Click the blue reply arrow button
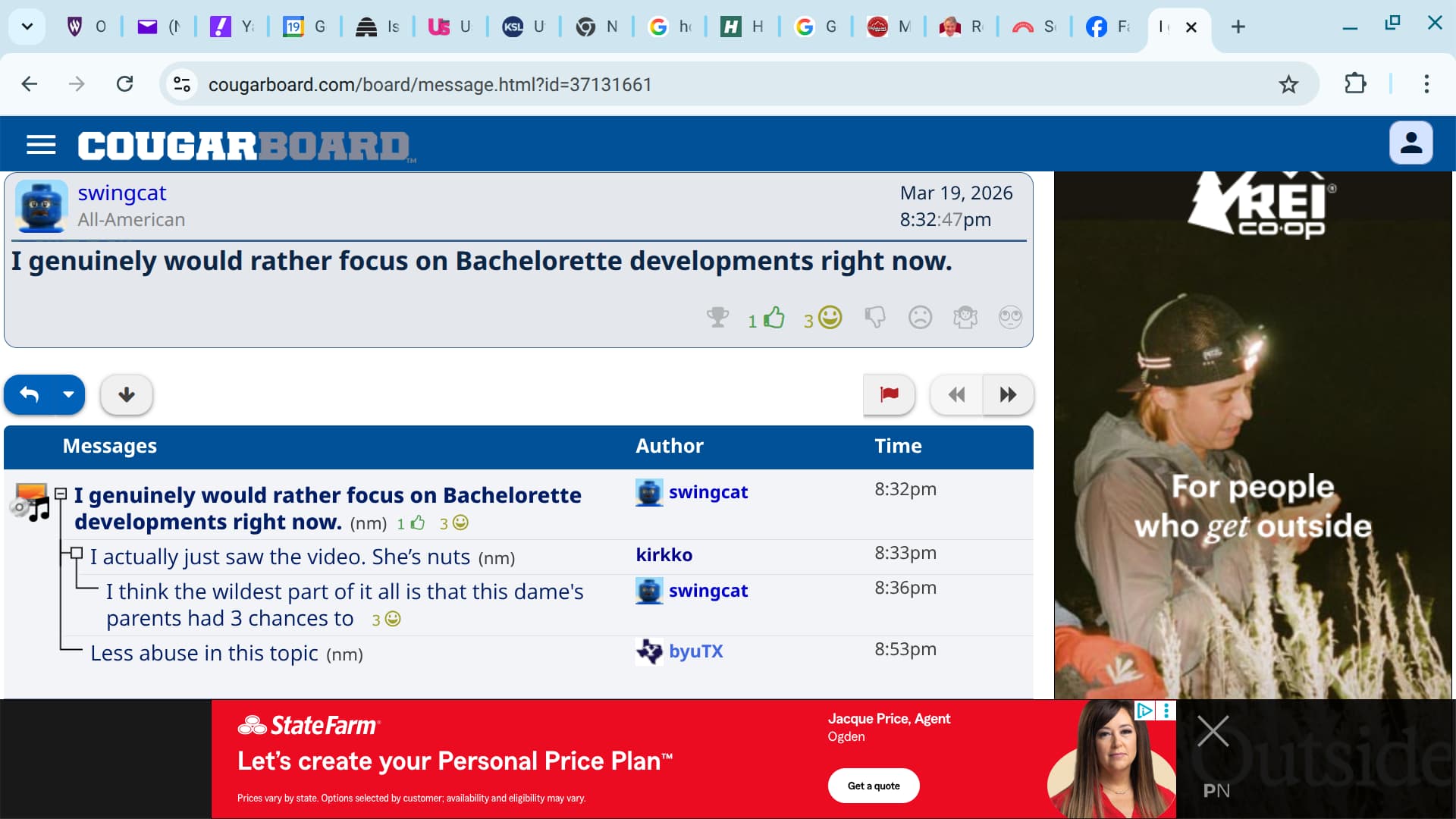This screenshot has height=819, width=1456. pyautogui.click(x=30, y=394)
